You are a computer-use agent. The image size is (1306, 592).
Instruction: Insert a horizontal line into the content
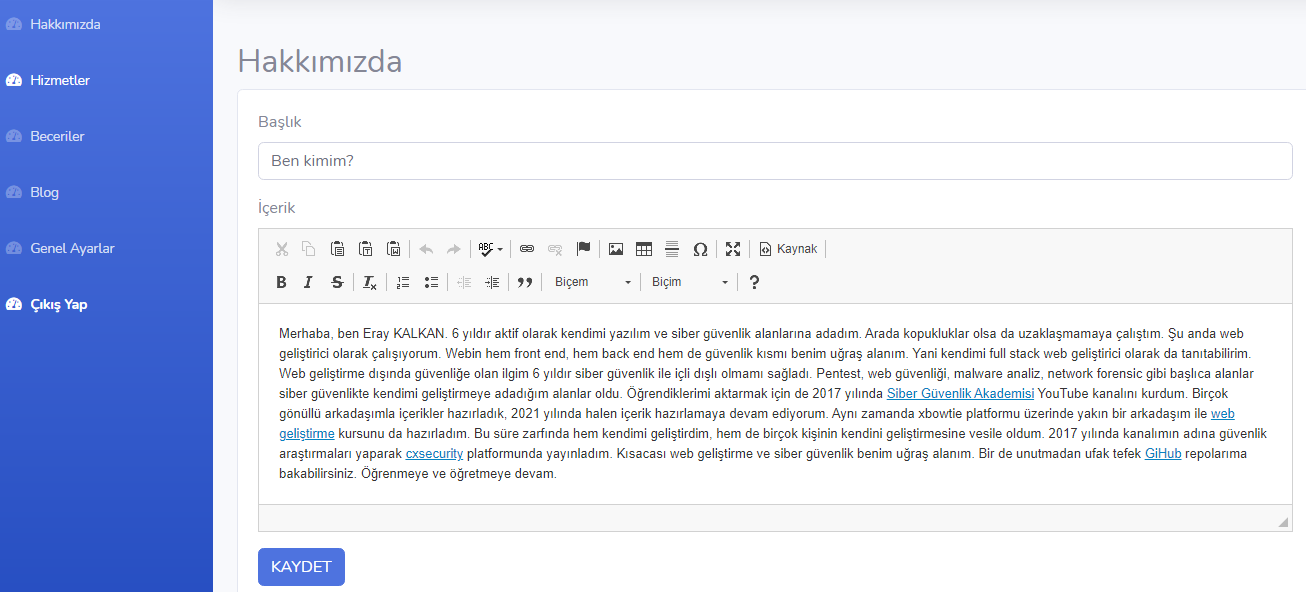point(671,248)
